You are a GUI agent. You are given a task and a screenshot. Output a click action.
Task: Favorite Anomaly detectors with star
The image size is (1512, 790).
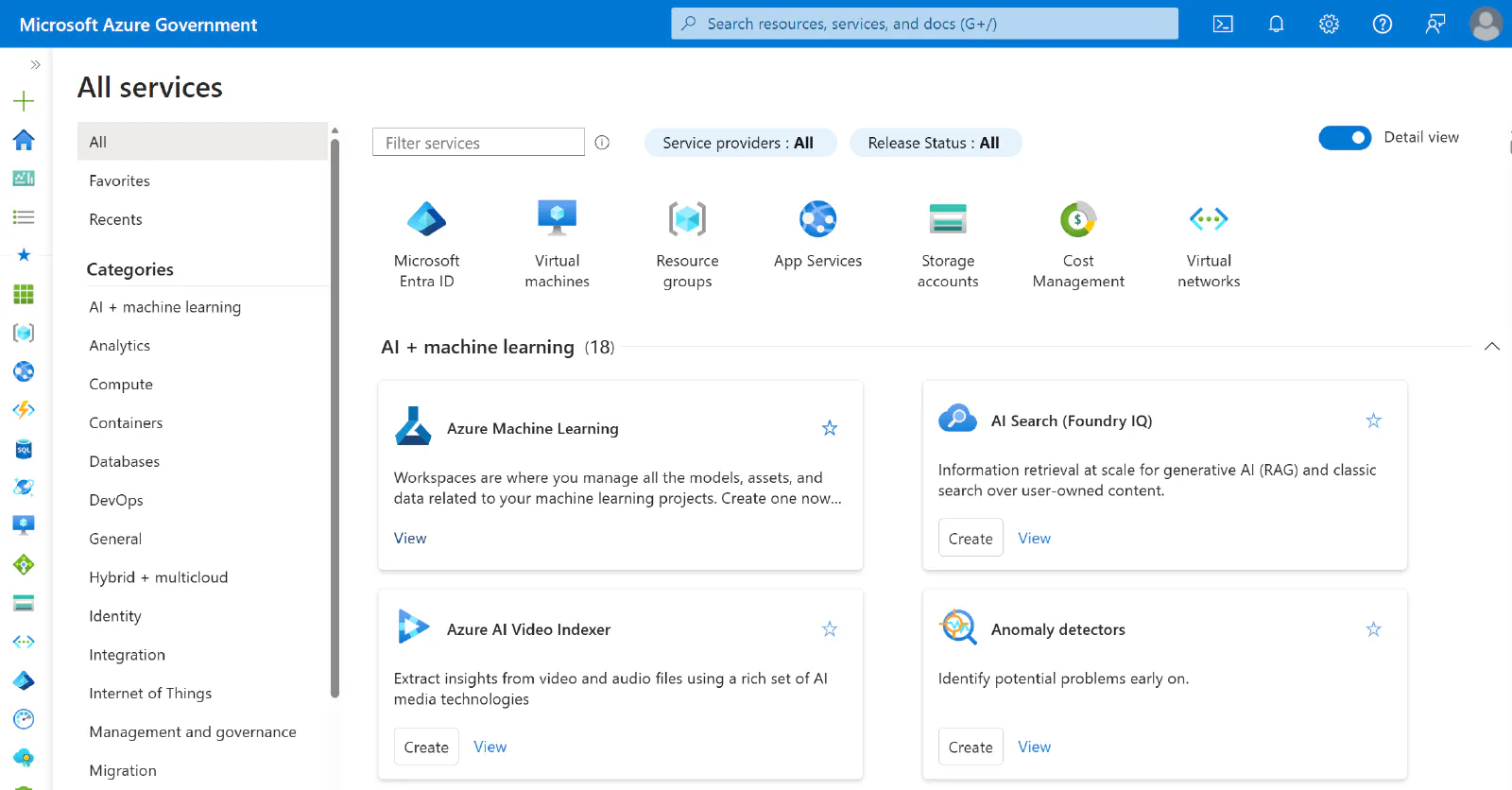[1374, 629]
